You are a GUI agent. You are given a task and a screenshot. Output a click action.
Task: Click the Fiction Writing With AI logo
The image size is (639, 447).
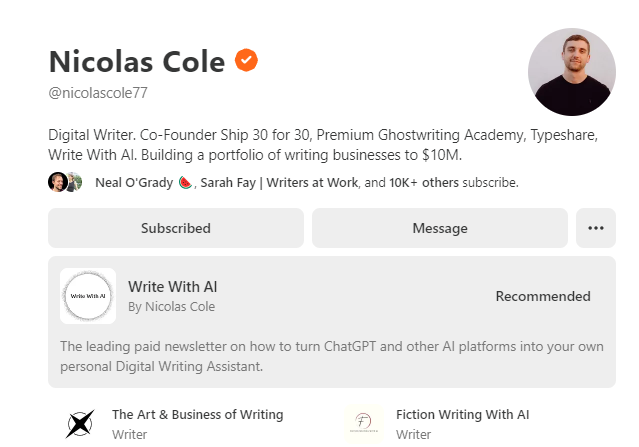click(364, 424)
